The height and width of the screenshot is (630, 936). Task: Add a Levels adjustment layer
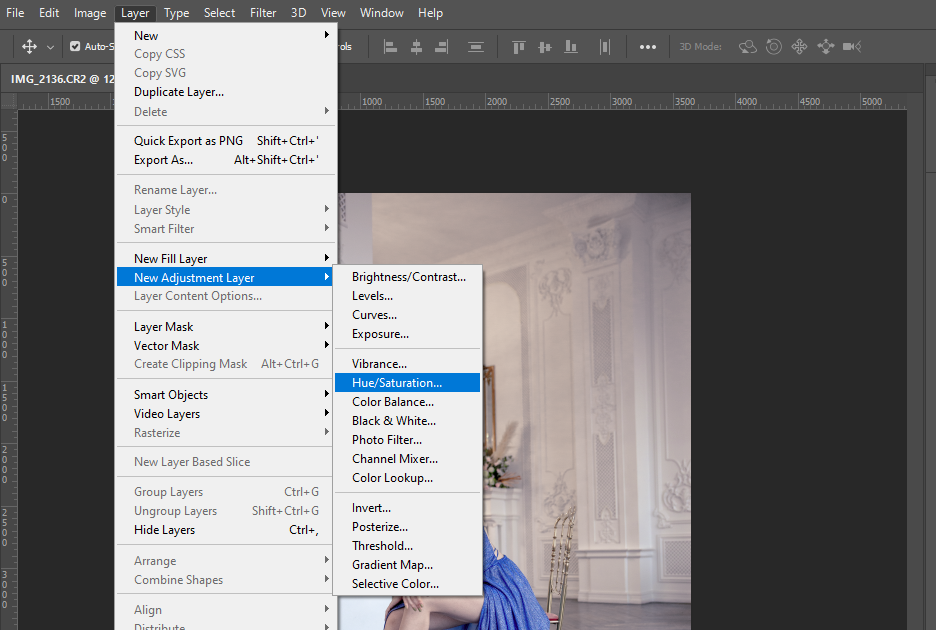[x=408, y=296]
